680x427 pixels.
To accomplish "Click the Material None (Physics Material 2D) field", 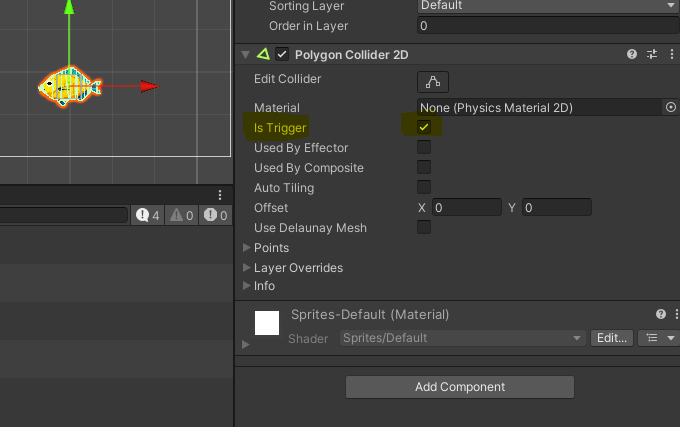I will point(540,108).
